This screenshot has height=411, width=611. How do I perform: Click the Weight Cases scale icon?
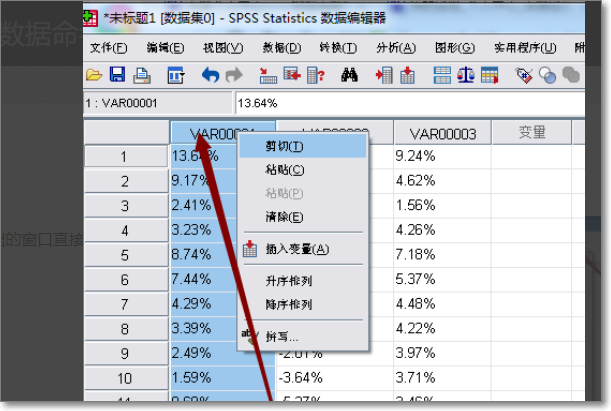point(466,75)
